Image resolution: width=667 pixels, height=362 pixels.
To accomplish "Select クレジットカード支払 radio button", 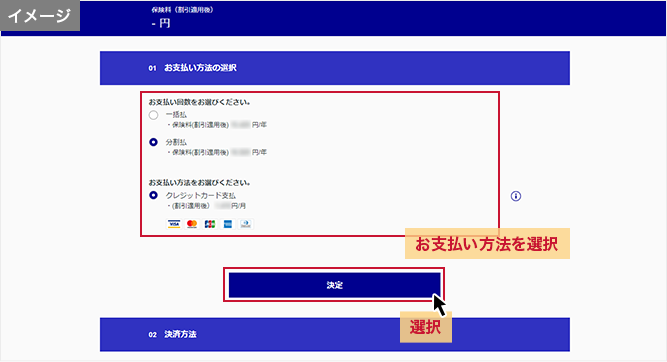I will click(x=154, y=195).
